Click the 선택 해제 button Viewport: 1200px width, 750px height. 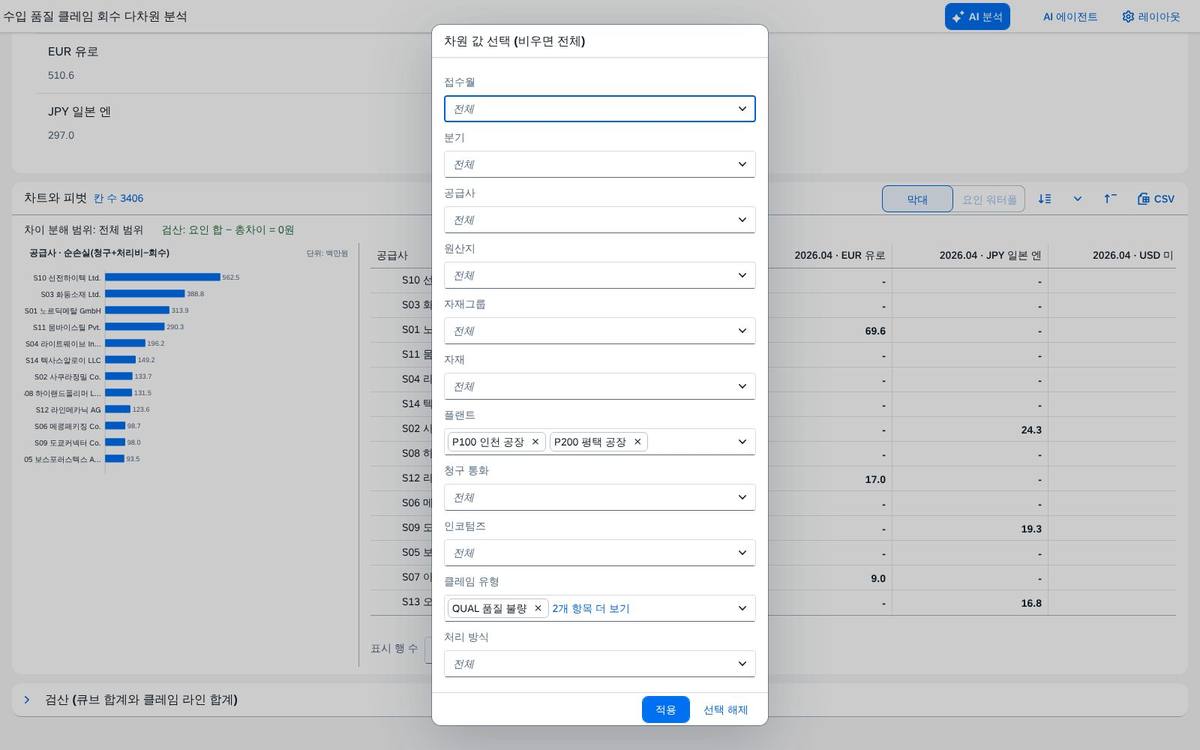(726, 710)
